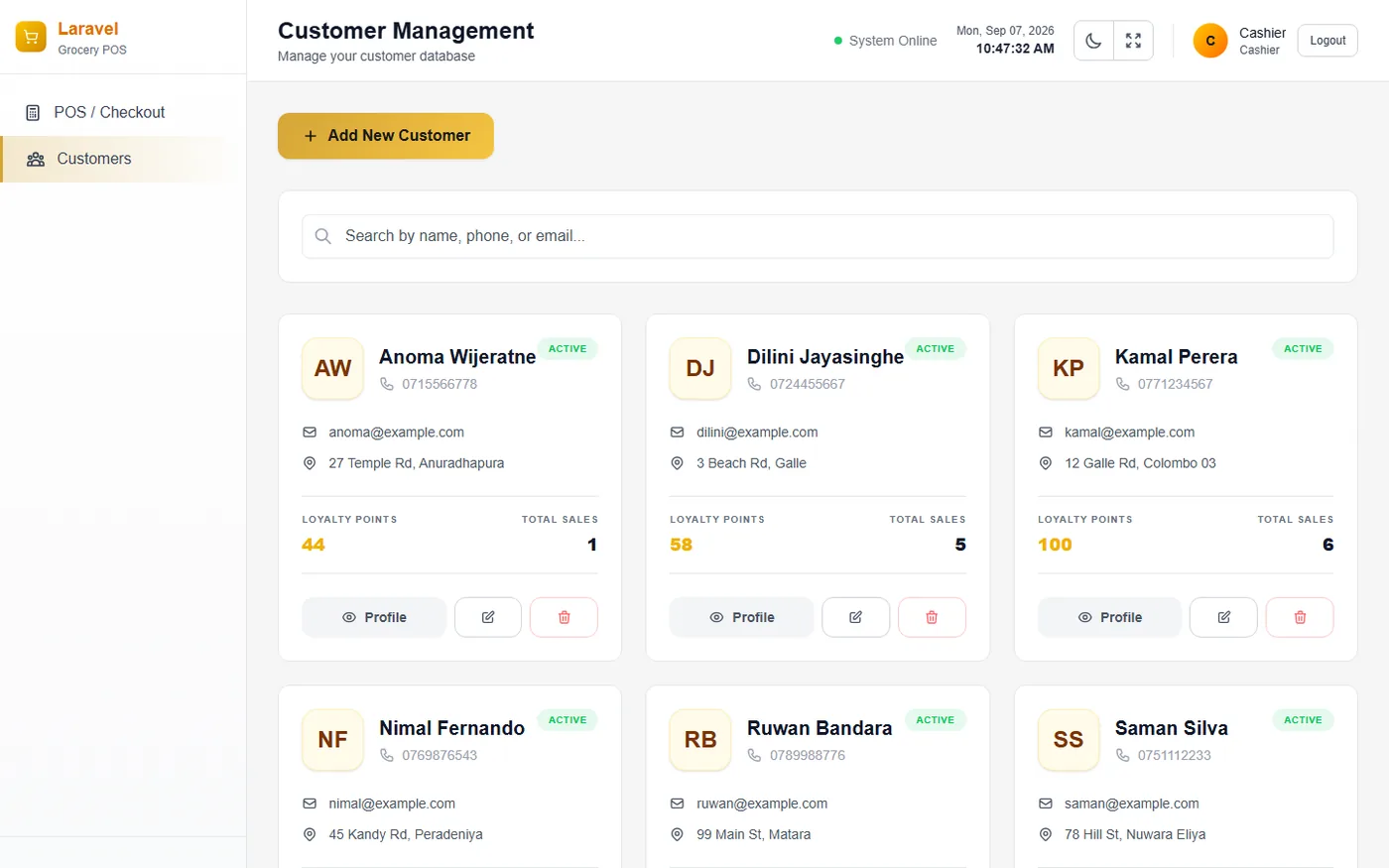The width and height of the screenshot is (1389, 868).
Task: View Dilini Jayasinghe's profile
Action: [x=742, y=617]
